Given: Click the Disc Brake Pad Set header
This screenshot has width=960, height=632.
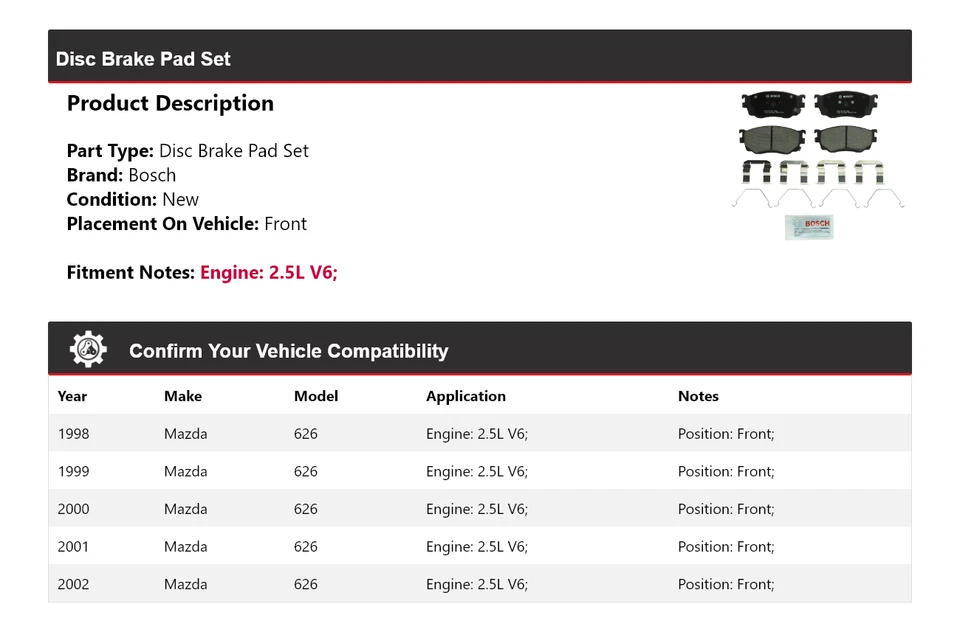Looking at the screenshot, I should (143, 59).
